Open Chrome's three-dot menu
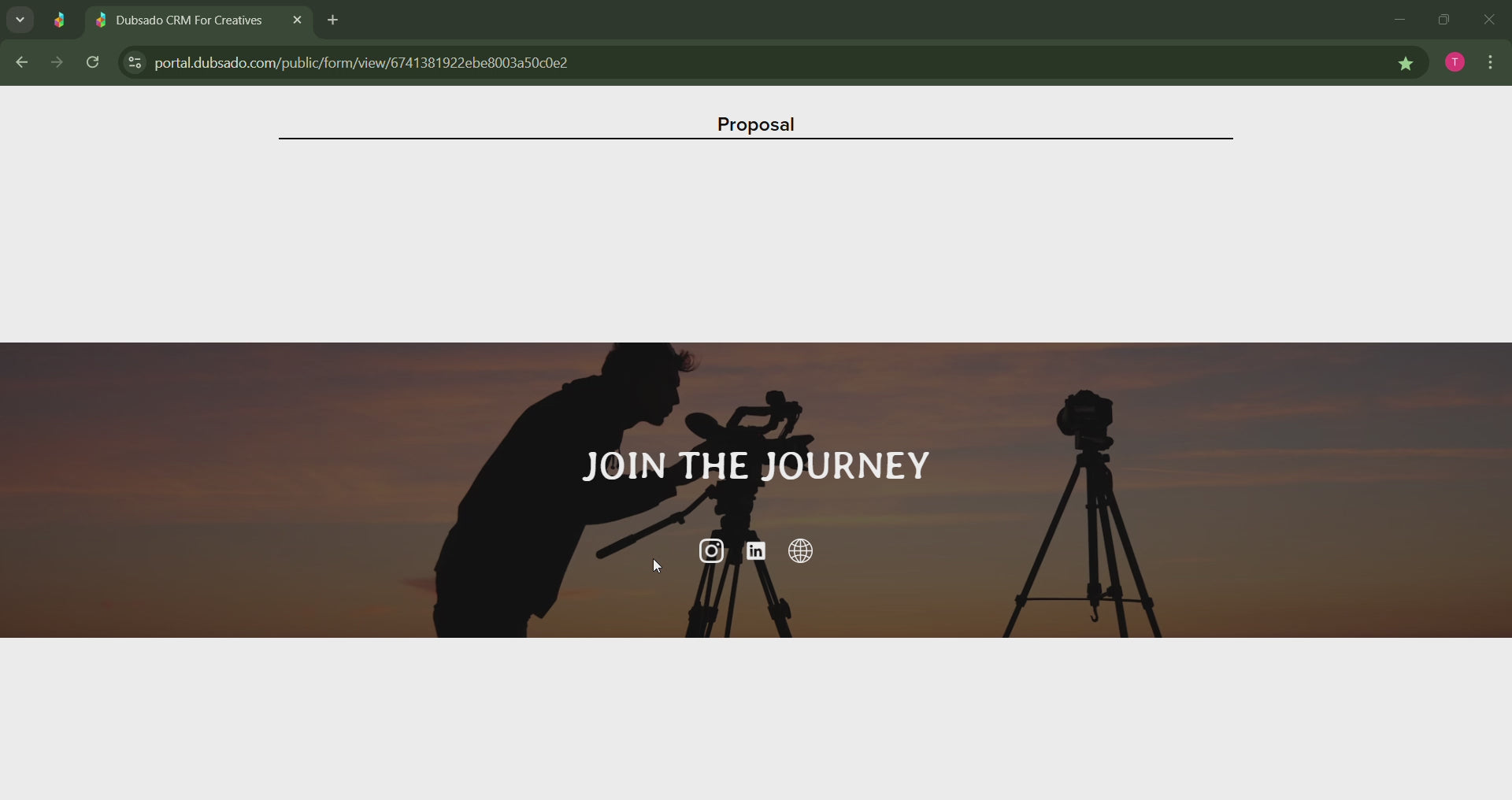Image resolution: width=1512 pixels, height=800 pixels. [x=1491, y=63]
